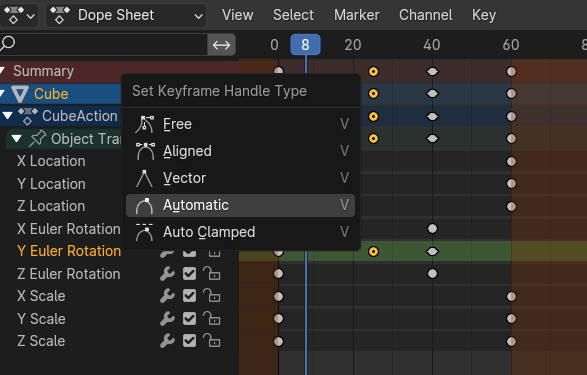Toggle Z Scale mute checkbox
This screenshot has width=587, height=375.
pos(189,341)
